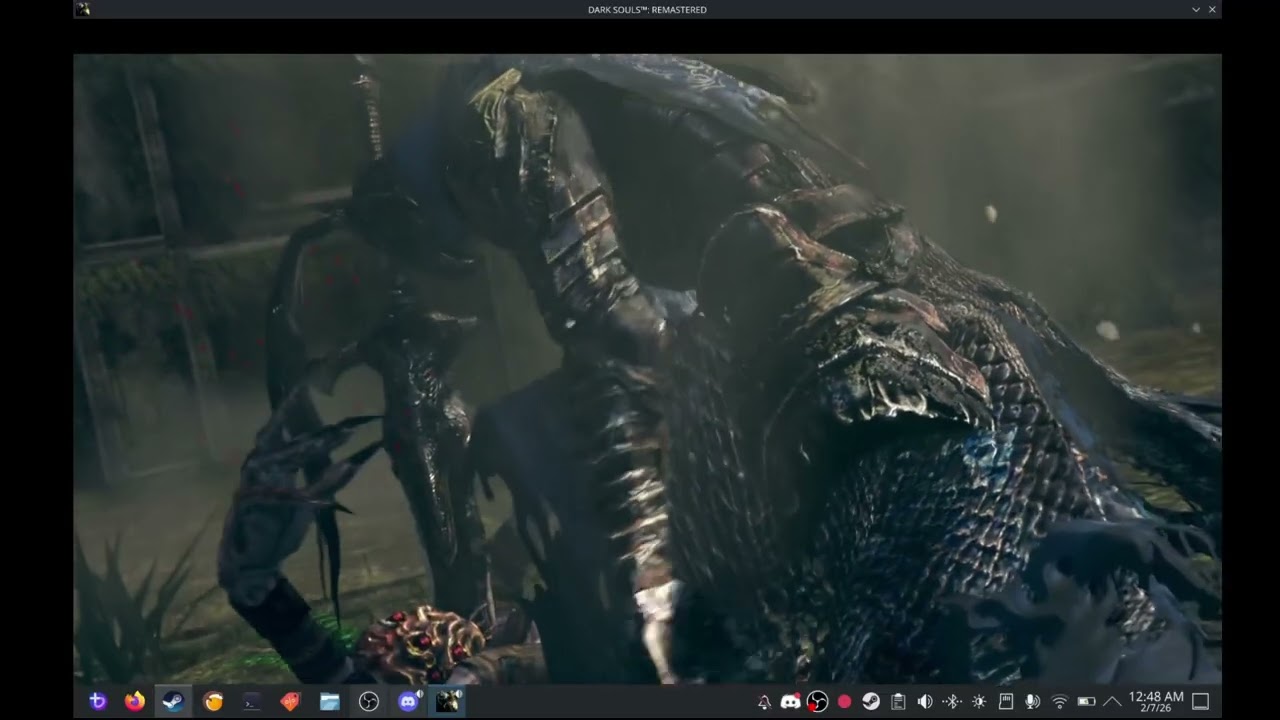This screenshot has height=720, width=1280.
Task: Open Bluetooth settings from the tray
Action: [952, 702]
